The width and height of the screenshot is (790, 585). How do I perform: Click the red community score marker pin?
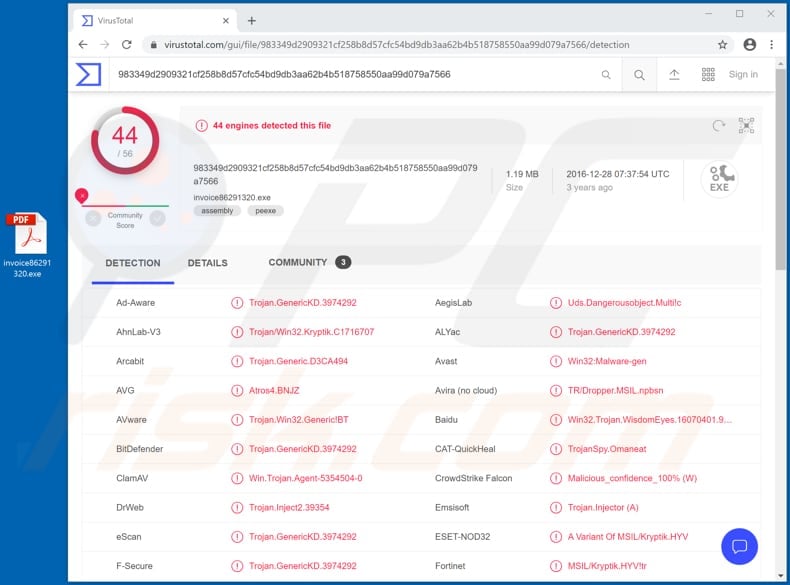pyautogui.click(x=82, y=196)
